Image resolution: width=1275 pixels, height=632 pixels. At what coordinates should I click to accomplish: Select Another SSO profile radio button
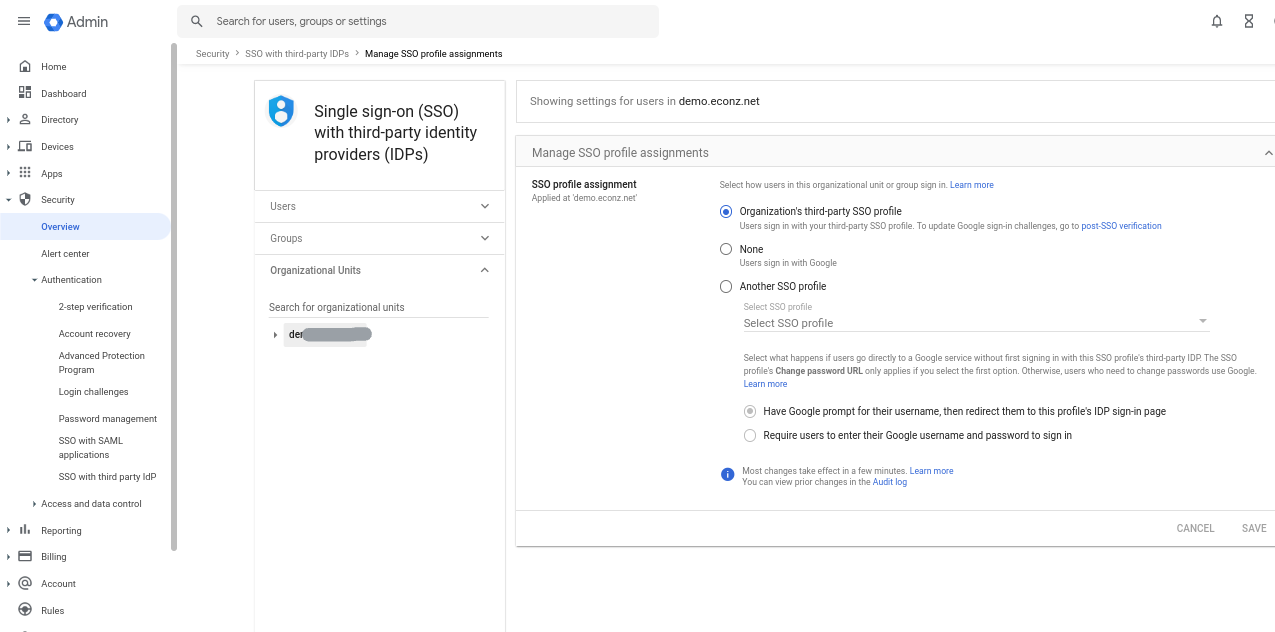click(726, 286)
